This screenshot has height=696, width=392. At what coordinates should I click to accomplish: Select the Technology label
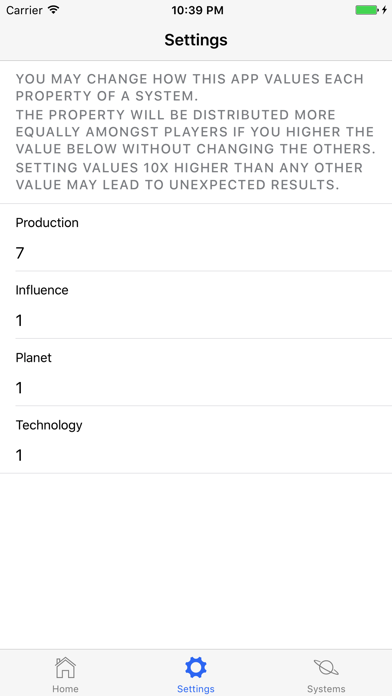49,425
